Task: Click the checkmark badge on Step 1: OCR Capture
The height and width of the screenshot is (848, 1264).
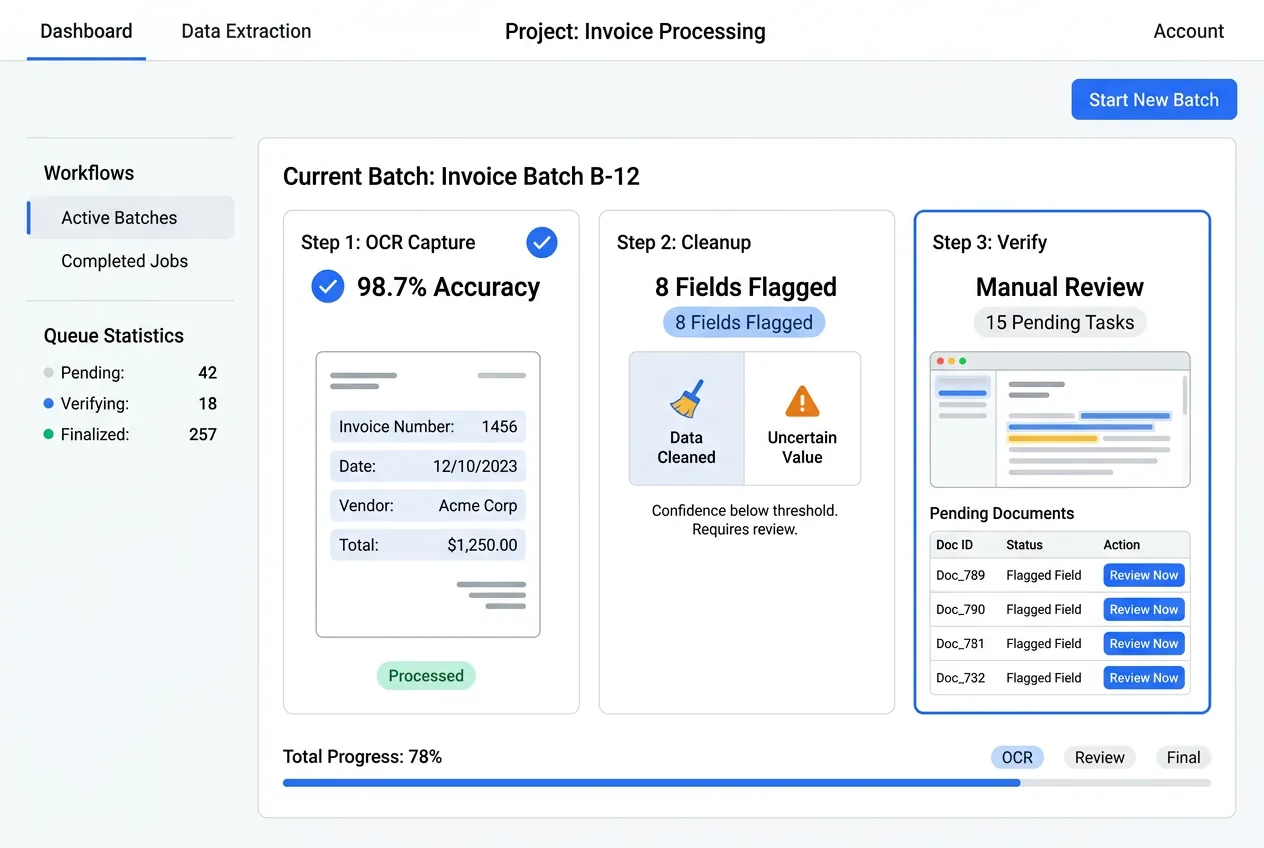Action: click(541, 242)
